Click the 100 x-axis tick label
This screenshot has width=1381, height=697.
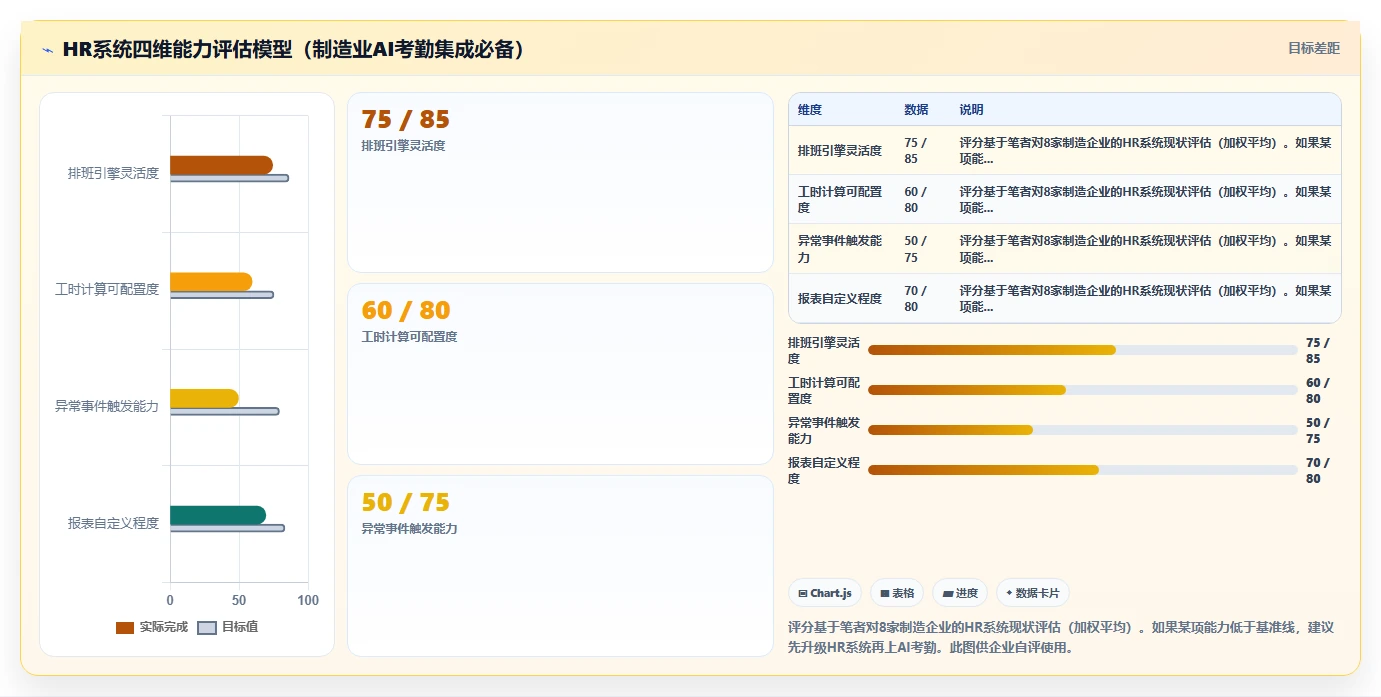(308, 600)
